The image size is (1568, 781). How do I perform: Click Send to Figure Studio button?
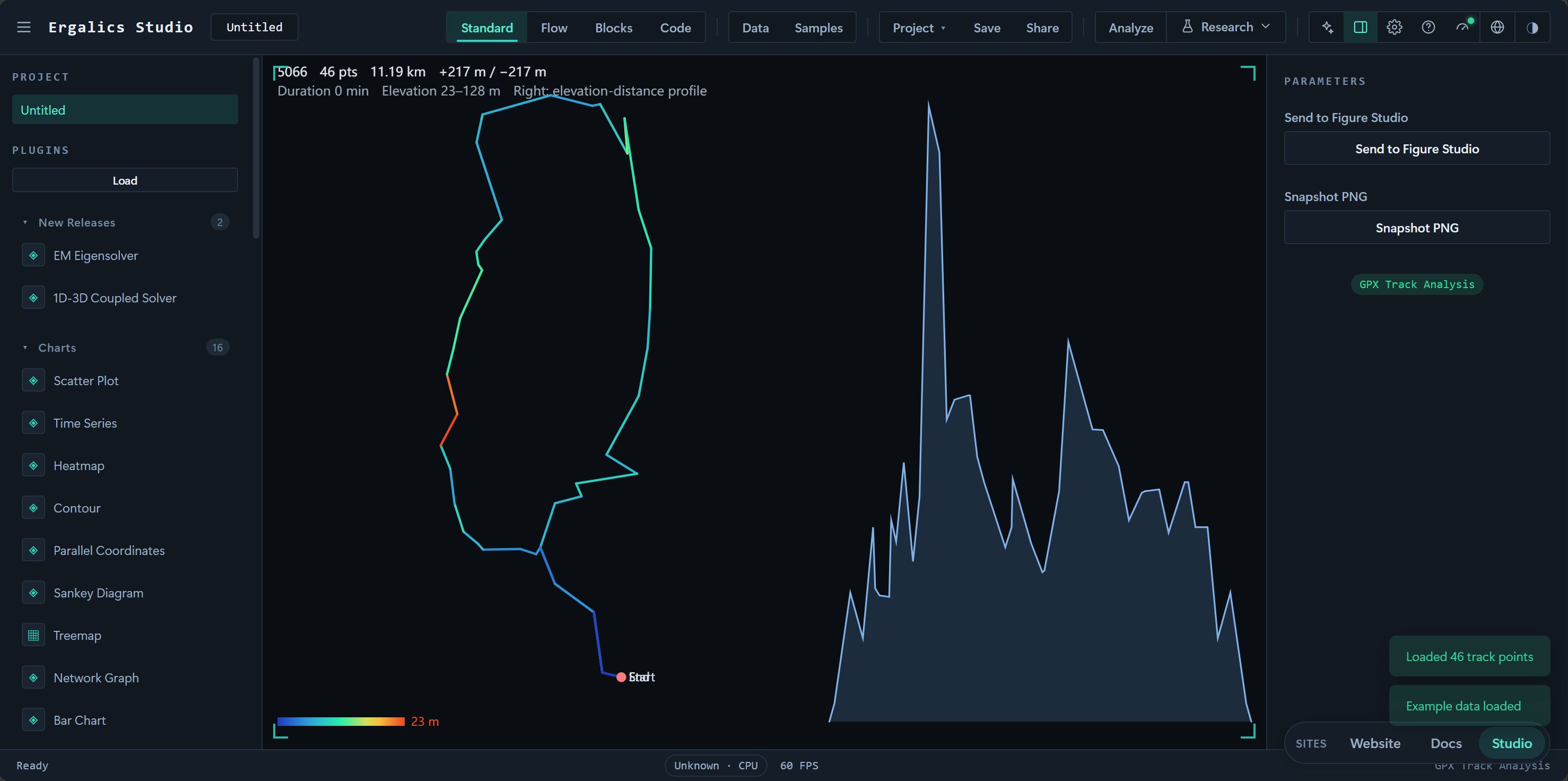click(1417, 149)
